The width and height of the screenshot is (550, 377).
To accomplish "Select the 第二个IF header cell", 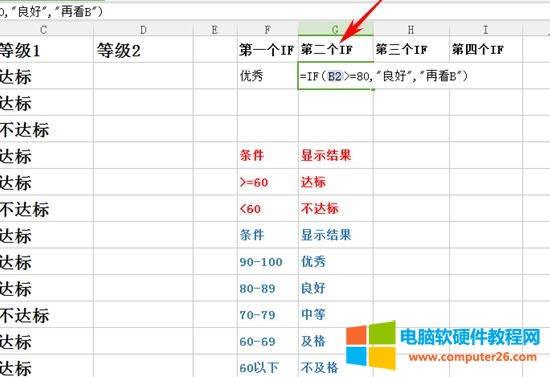I will [x=335, y=49].
